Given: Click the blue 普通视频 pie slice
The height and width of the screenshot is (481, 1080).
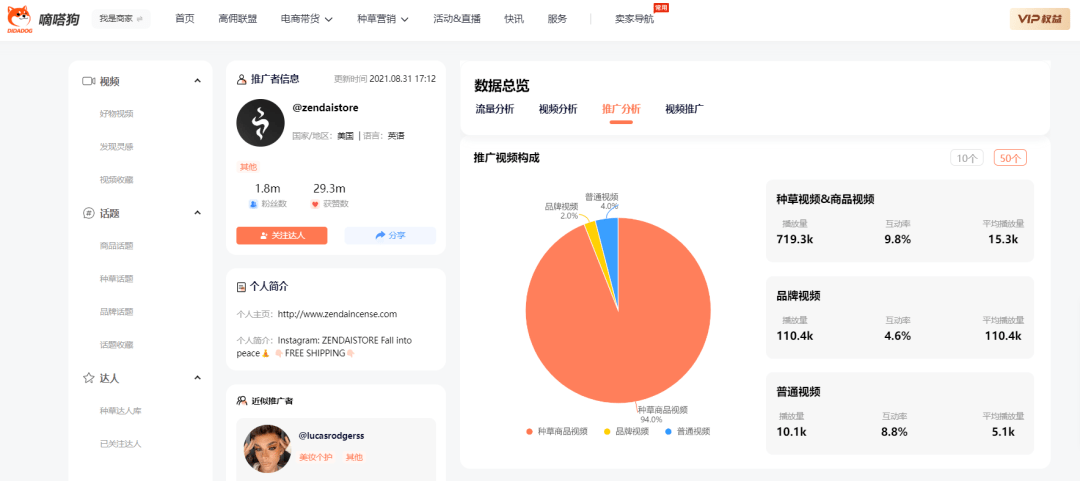Looking at the screenshot, I should 609,231.
